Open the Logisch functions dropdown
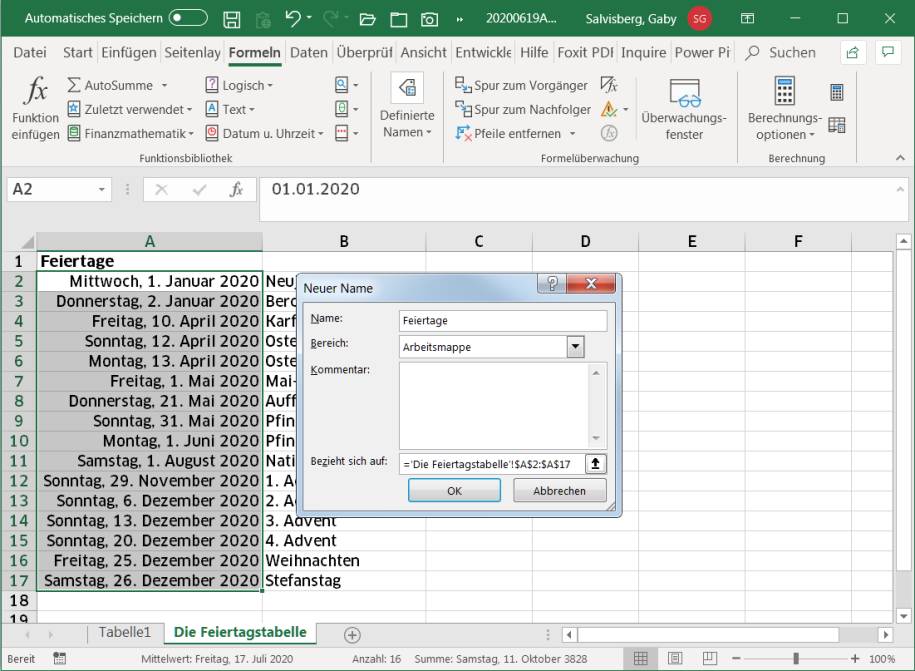 (239, 85)
